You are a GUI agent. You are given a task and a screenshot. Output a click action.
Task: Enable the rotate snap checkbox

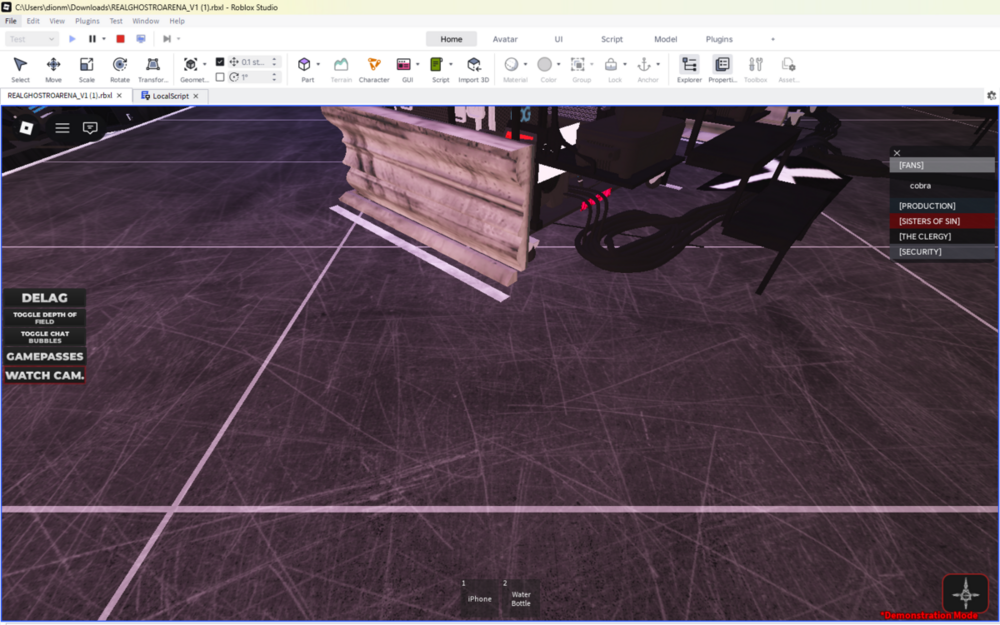[220, 77]
